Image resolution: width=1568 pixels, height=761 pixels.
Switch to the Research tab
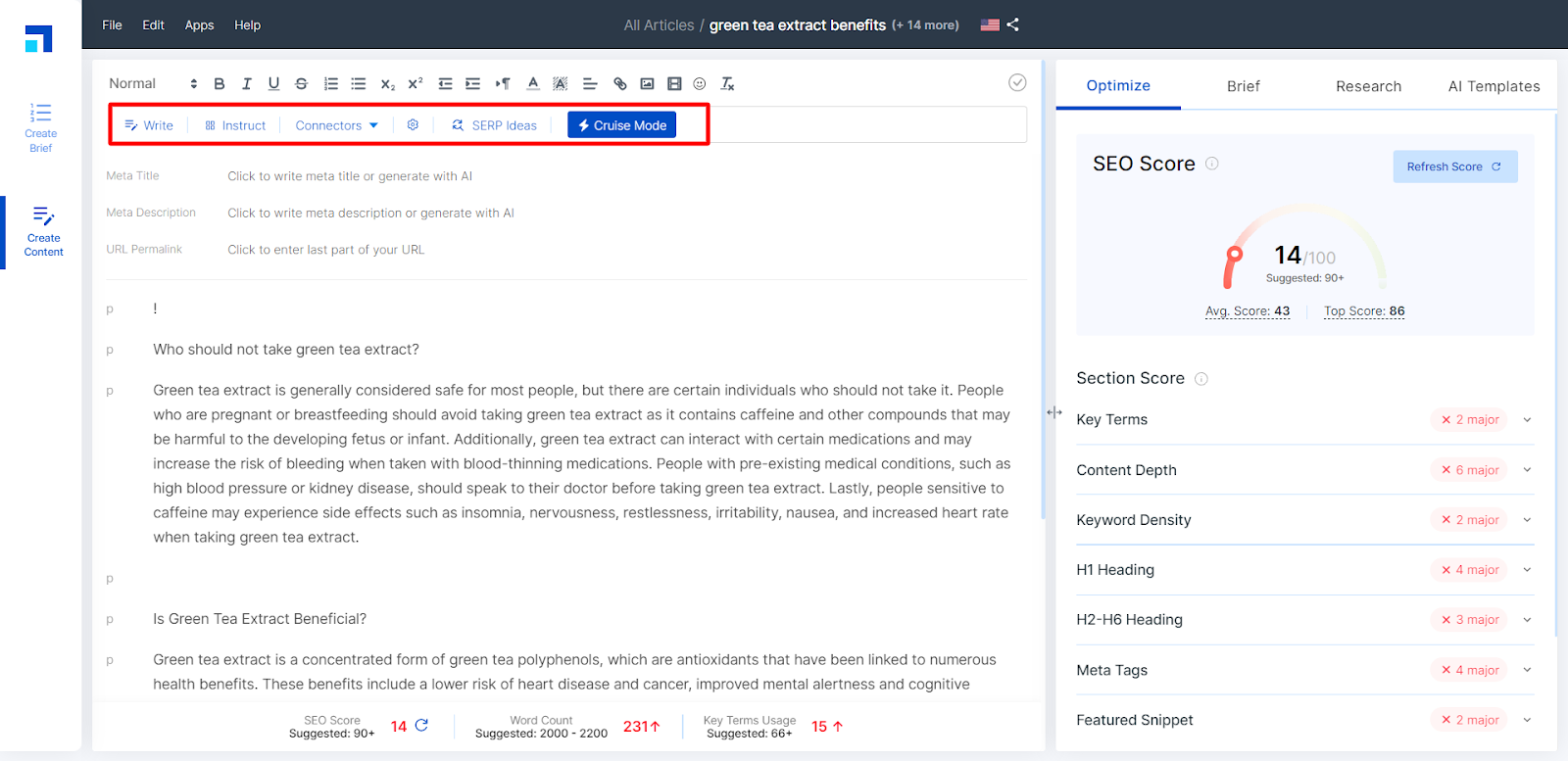(x=1368, y=86)
